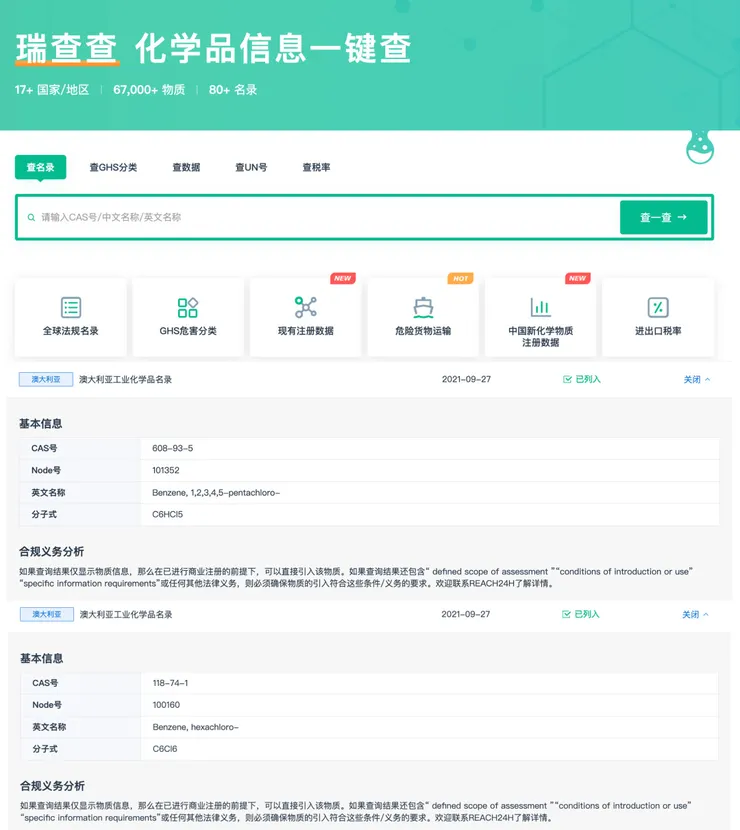The height and width of the screenshot is (830, 740).
Task: Collapse the hexachlorobenzene entry via 关闭
Action: (x=695, y=614)
